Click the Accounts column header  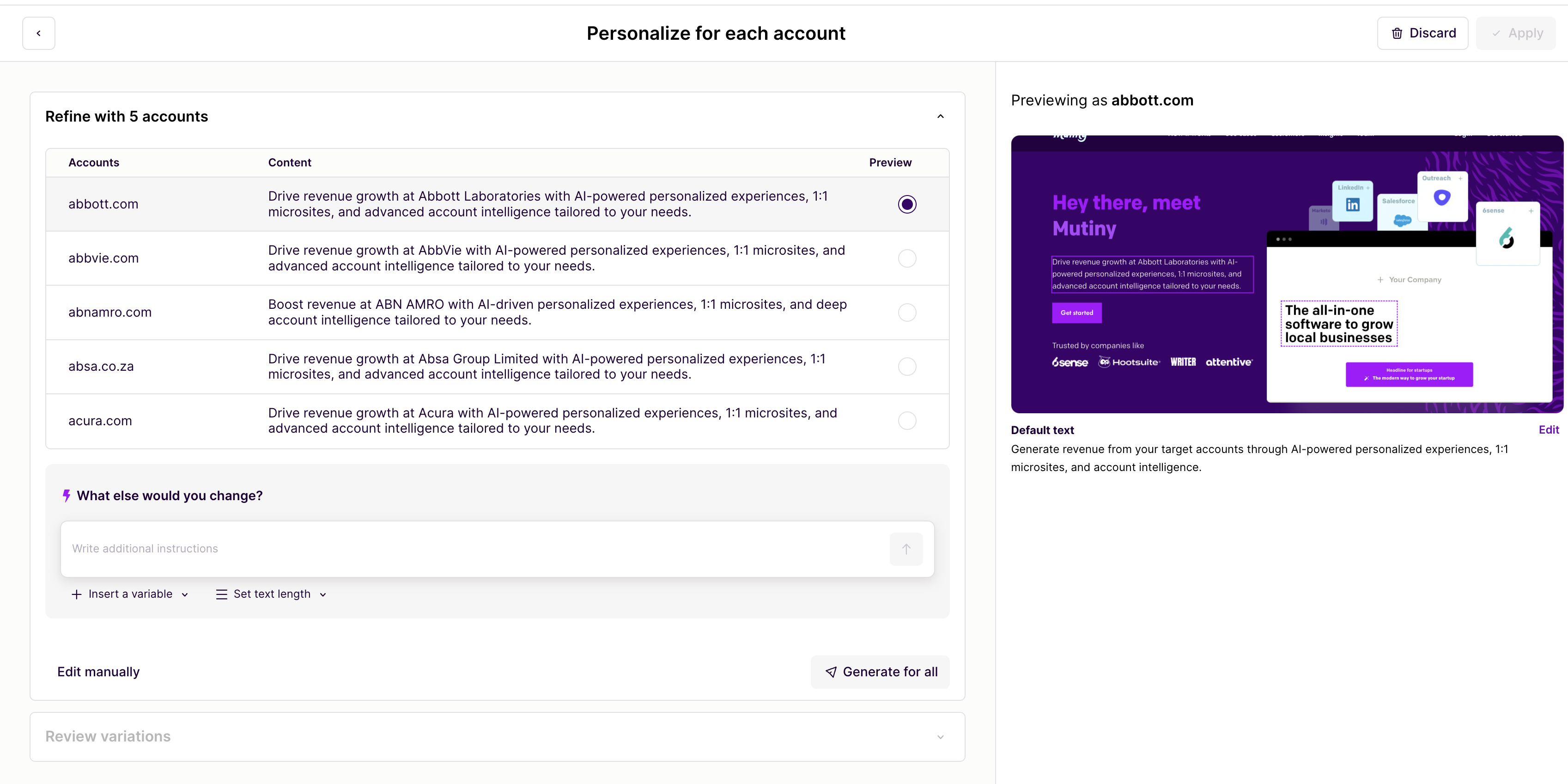94,163
